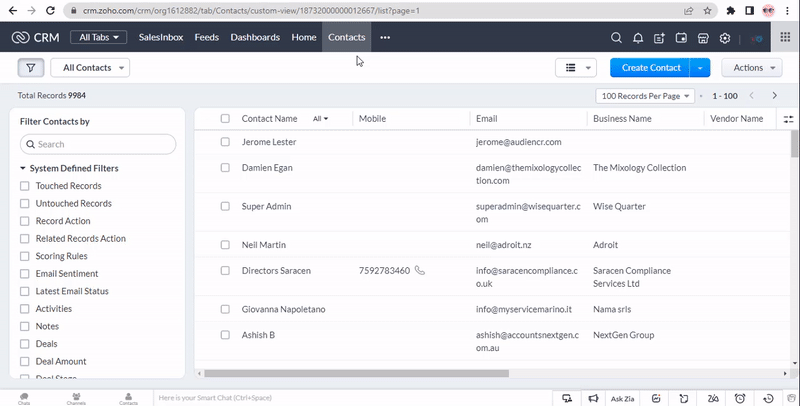
Task: Select the checkbox for Jerome Lester
Action: point(225,142)
